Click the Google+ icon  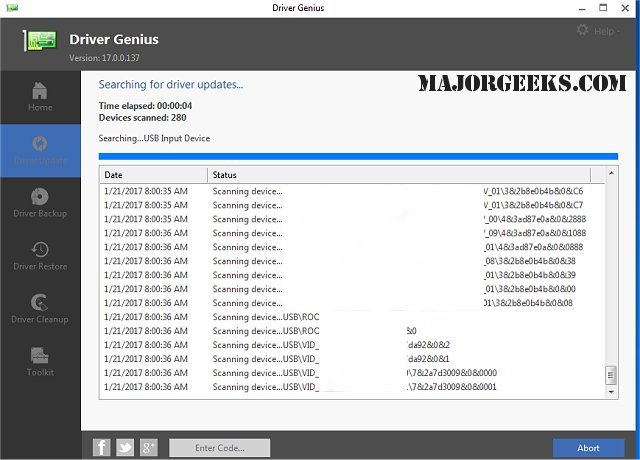[x=149, y=447]
